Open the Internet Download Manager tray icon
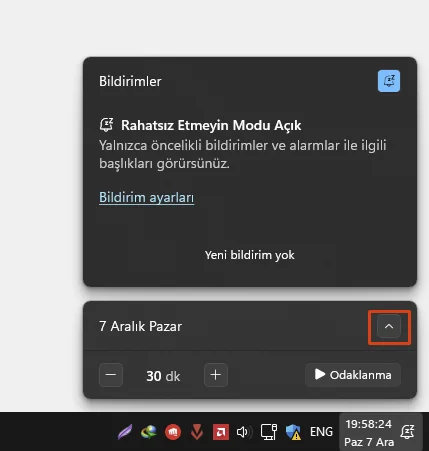The image size is (429, 451). tap(149, 432)
